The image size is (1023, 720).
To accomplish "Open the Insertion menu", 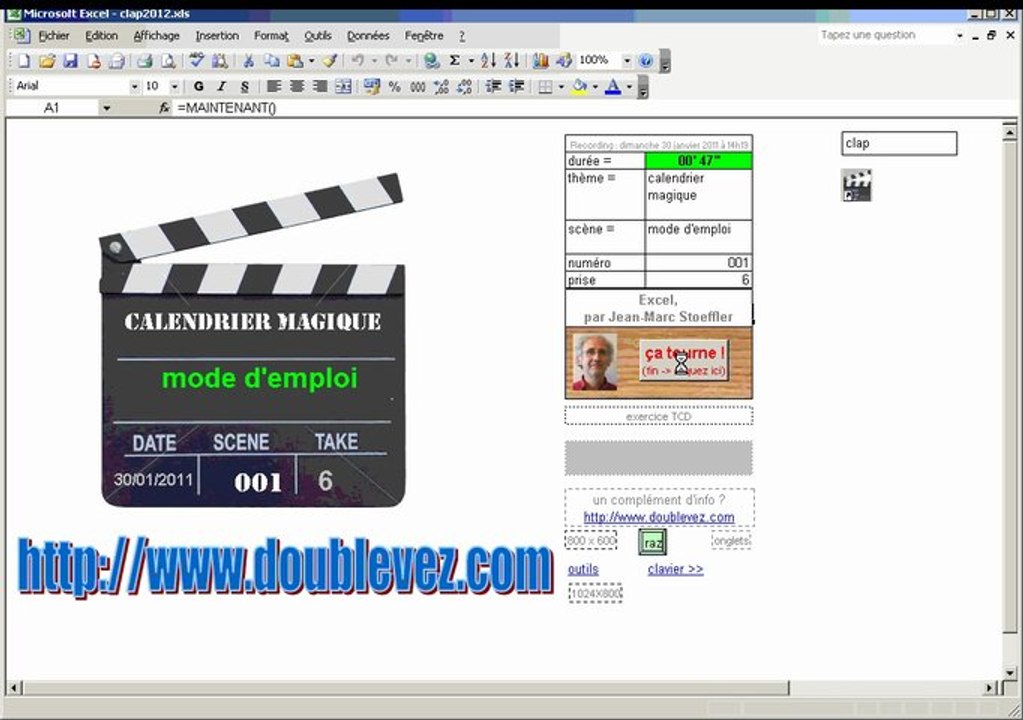I will pyautogui.click(x=217, y=36).
